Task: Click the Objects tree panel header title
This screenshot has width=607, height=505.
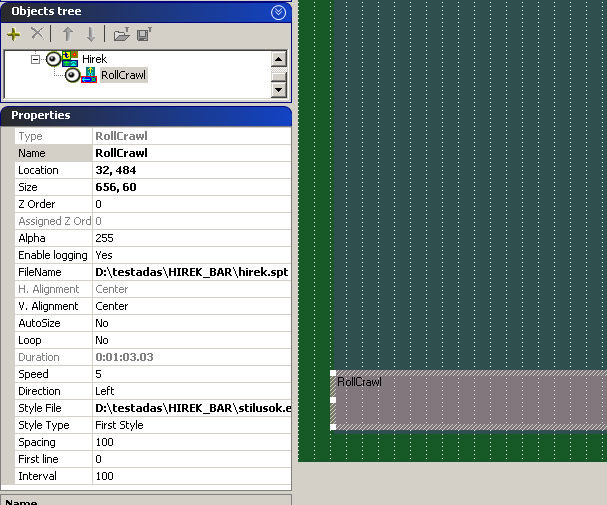Action: pyautogui.click(x=46, y=11)
